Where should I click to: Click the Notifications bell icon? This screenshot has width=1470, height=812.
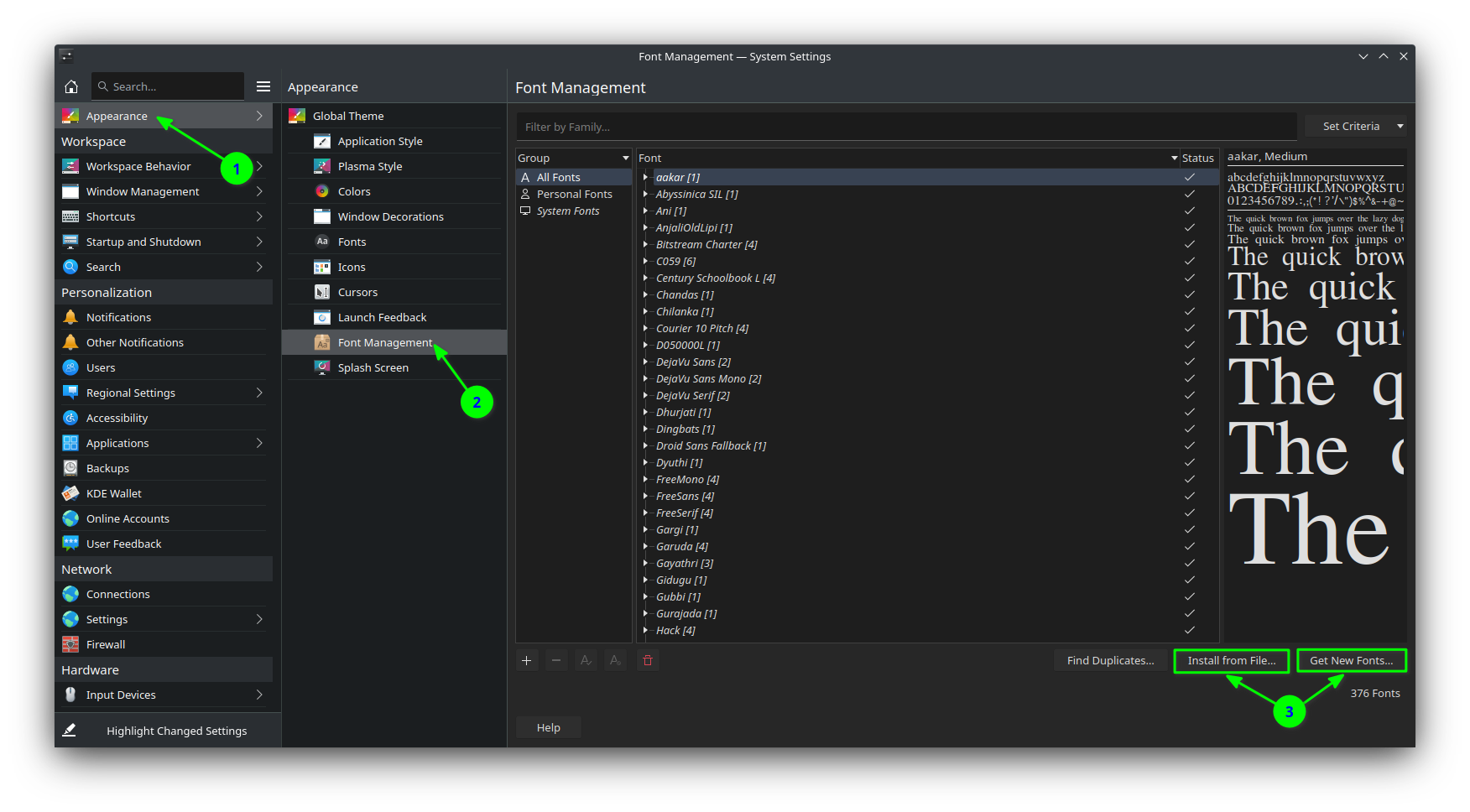click(70, 317)
